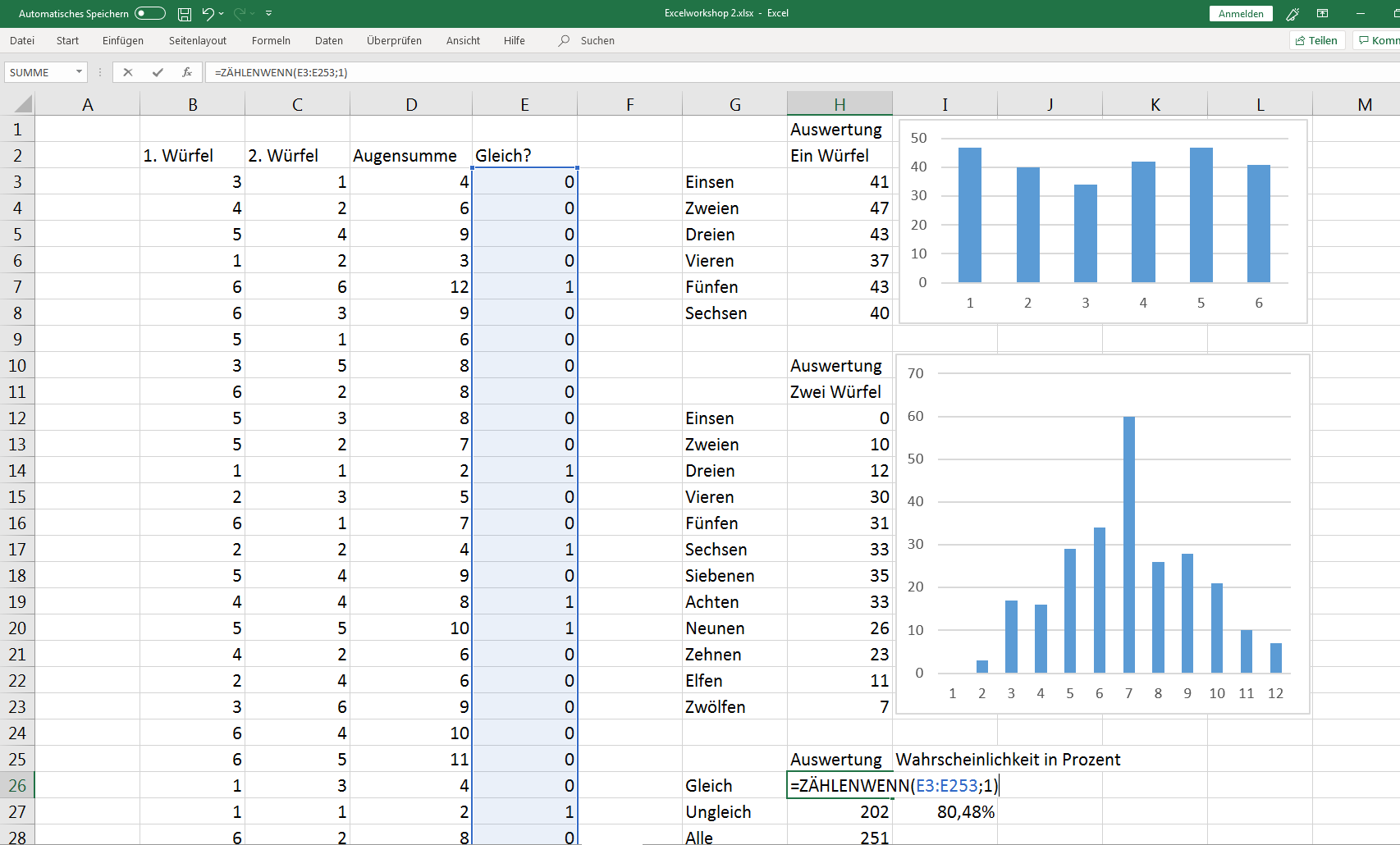Click the 'Sechsen' label in row 8
The image size is (1400, 845).
734,313
